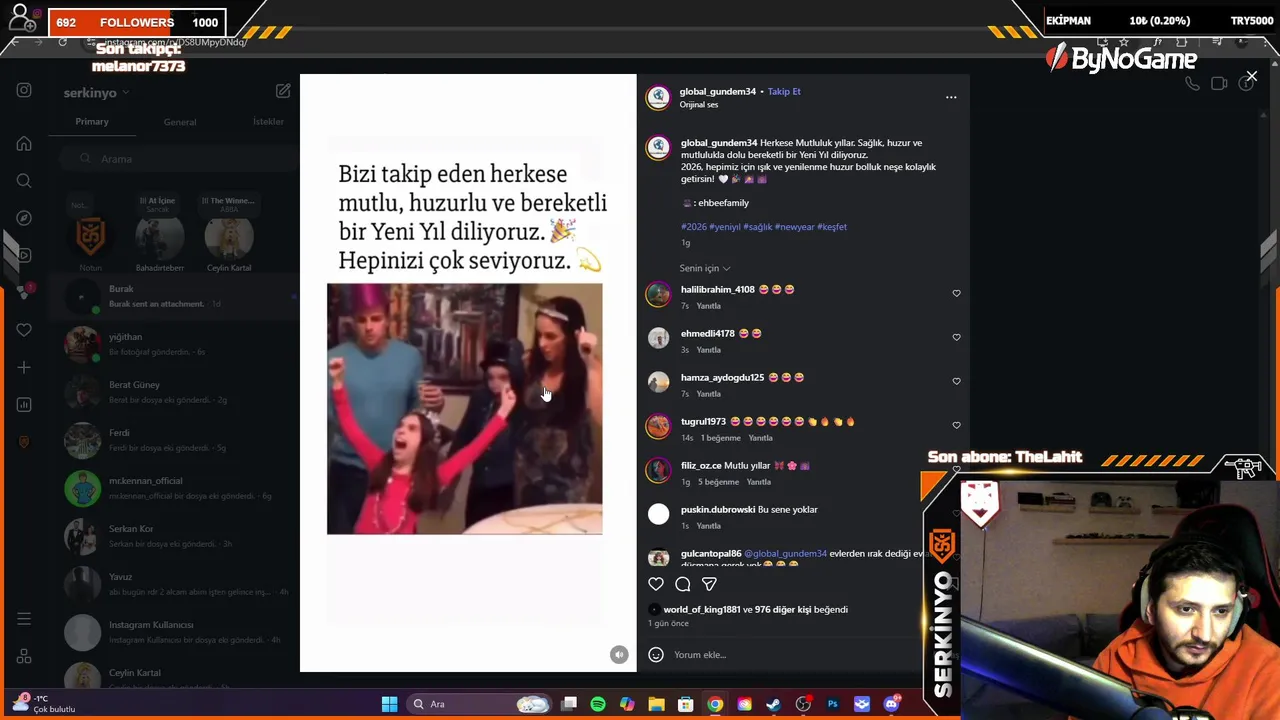
Task: Go to the Home icon in the sidebar
Action: coord(24,143)
